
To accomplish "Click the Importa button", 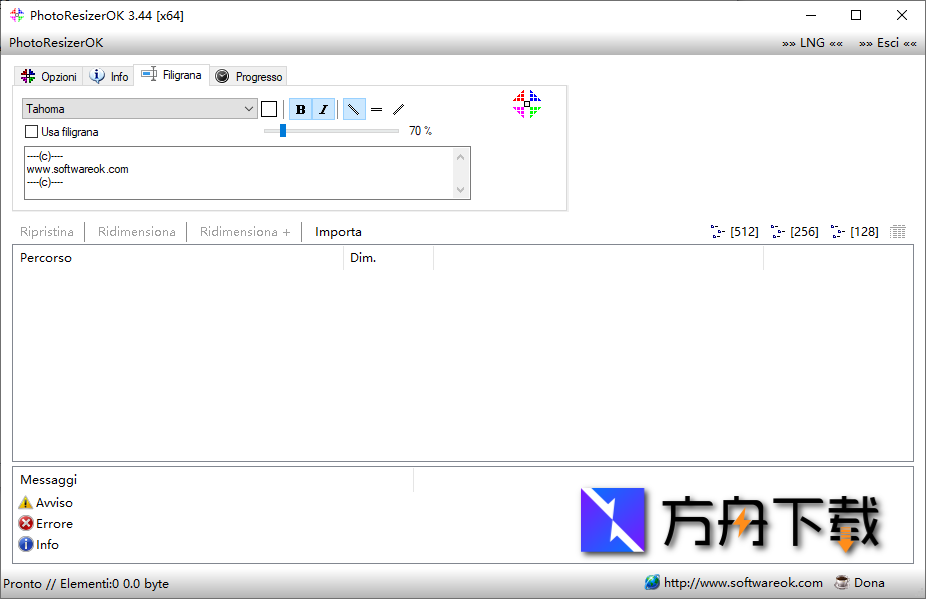I will click(x=338, y=232).
